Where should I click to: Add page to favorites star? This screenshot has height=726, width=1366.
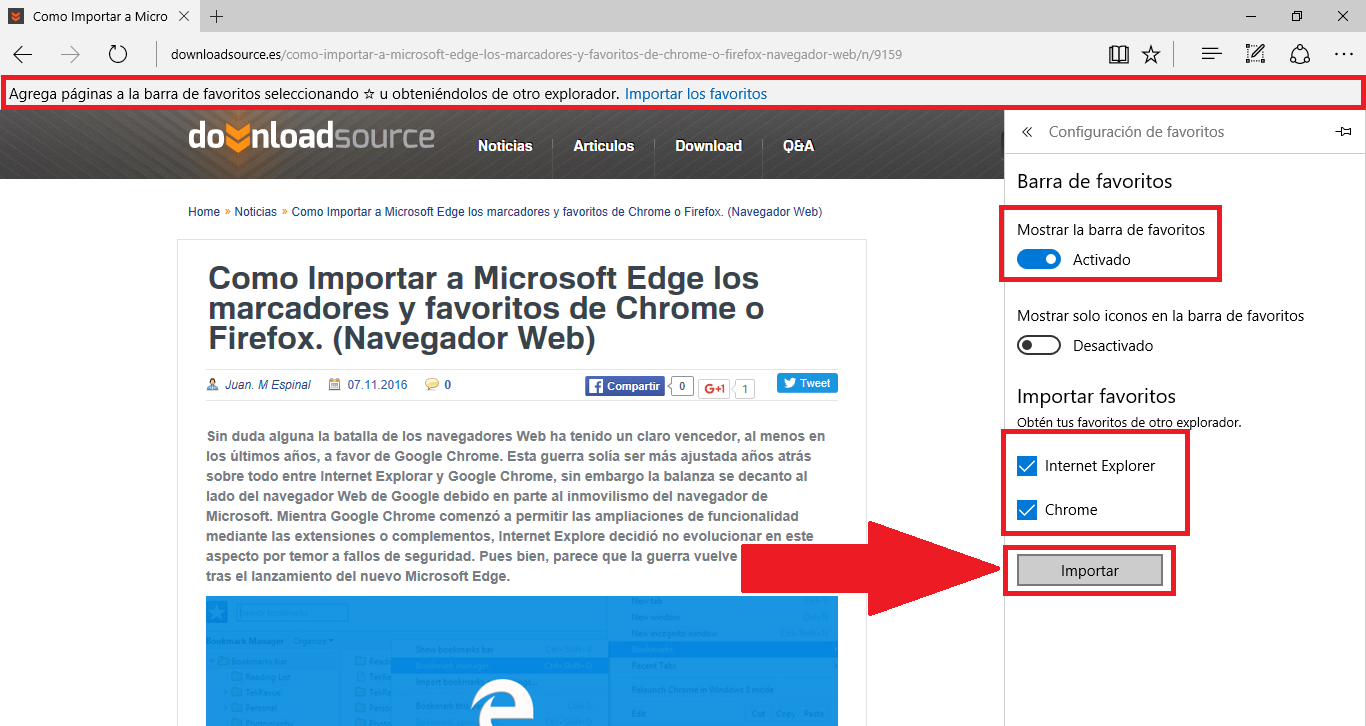point(1151,54)
